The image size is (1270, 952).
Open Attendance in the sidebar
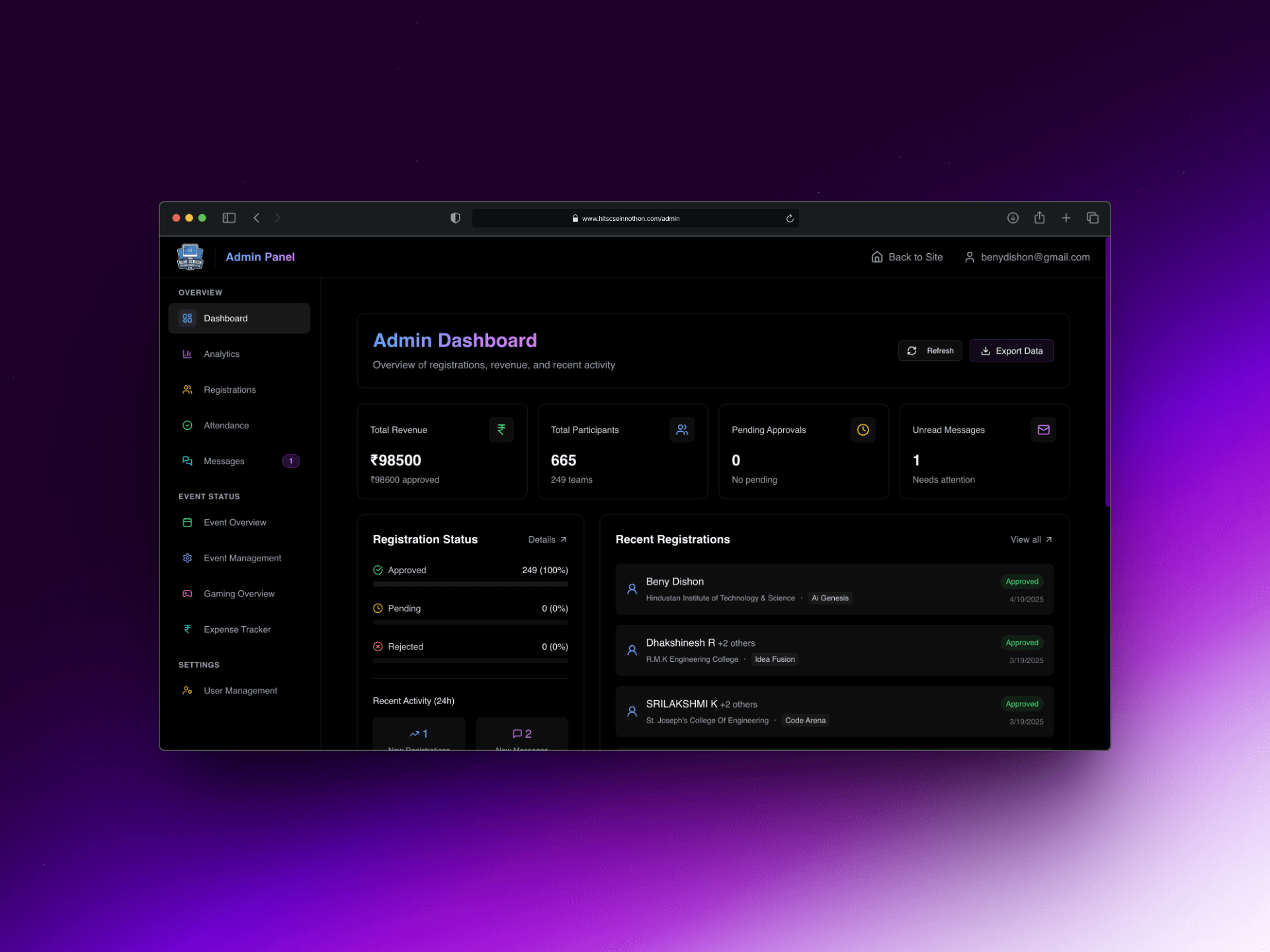click(x=239, y=425)
